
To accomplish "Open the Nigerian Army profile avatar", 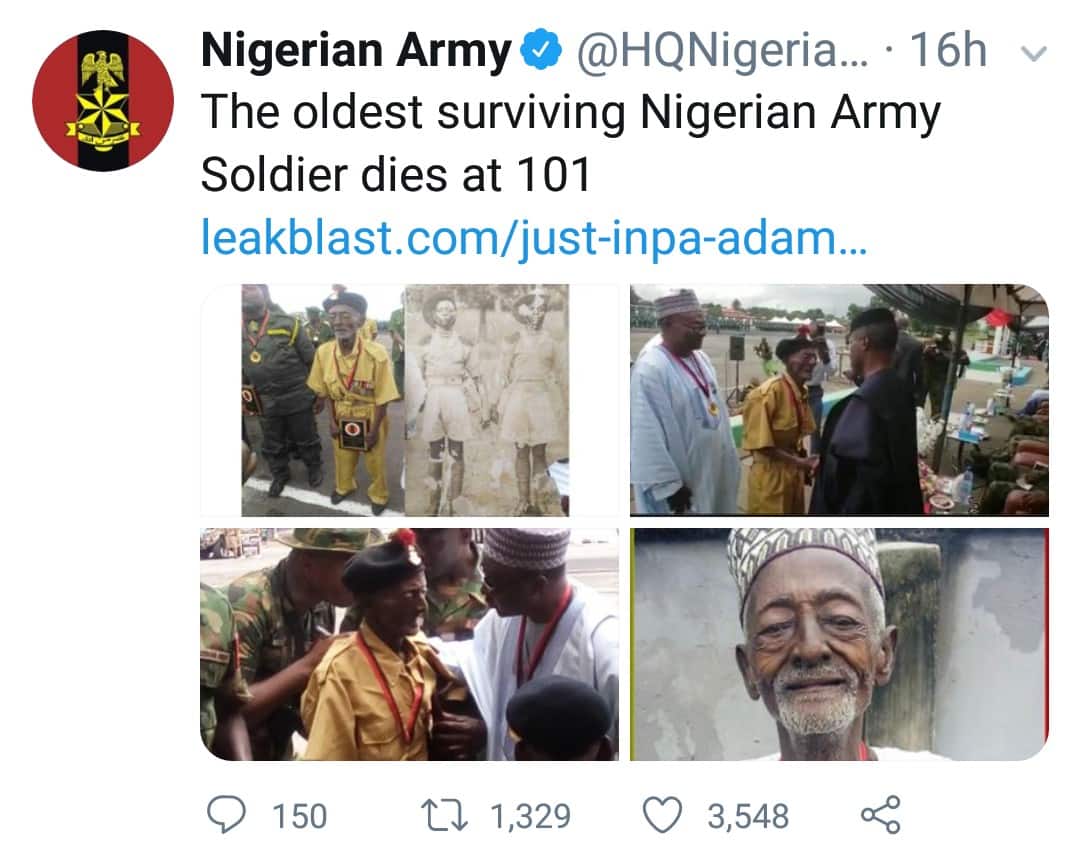I will [103, 101].
